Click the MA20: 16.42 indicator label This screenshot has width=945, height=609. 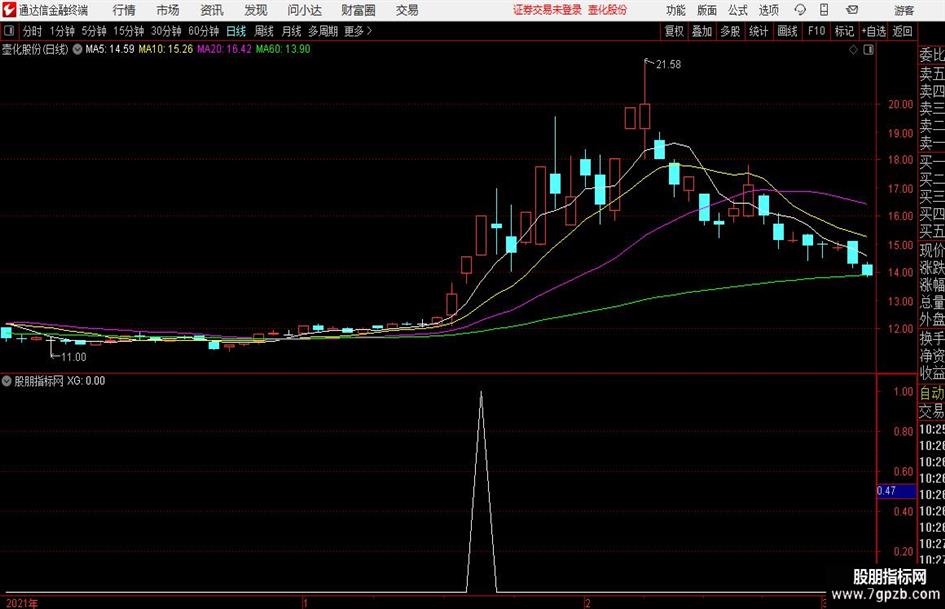pos(224,49)
